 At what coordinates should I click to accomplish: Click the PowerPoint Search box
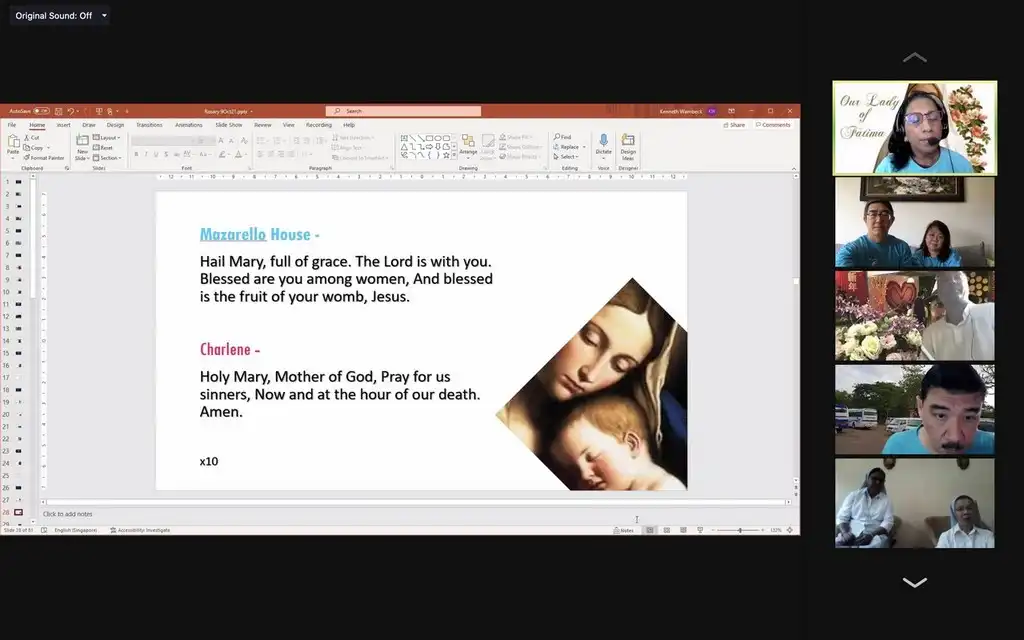point(404,111)
